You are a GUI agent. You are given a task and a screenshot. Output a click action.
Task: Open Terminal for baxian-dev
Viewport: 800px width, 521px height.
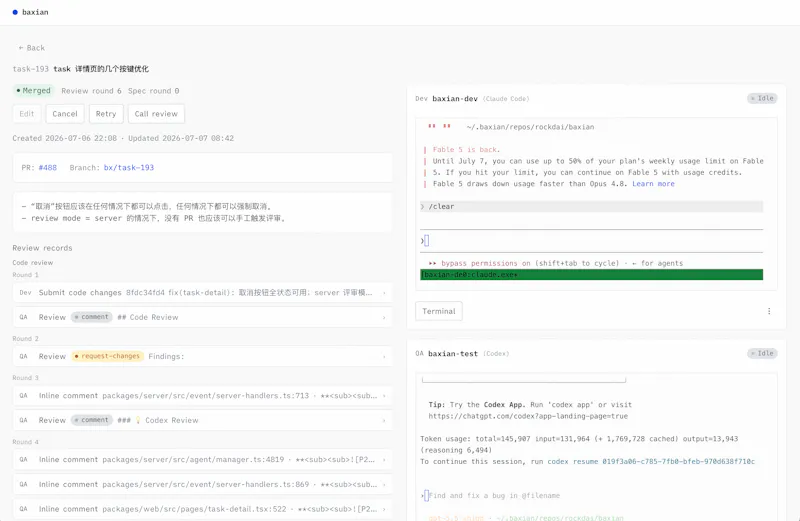[439, 311]
